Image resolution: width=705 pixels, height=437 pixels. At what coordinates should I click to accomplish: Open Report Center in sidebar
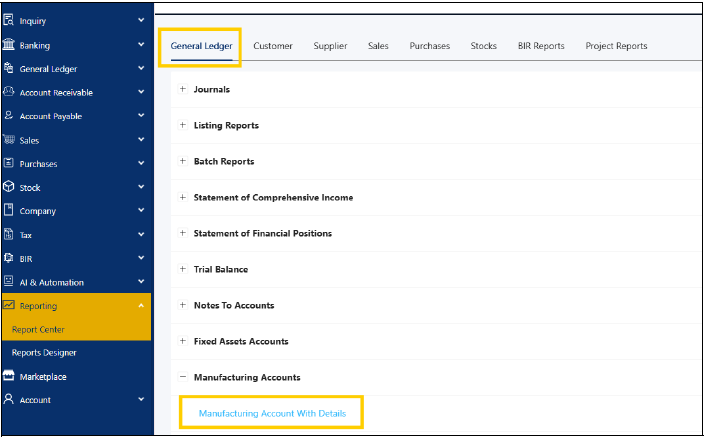pyautogui.click(x=38, y=330)
